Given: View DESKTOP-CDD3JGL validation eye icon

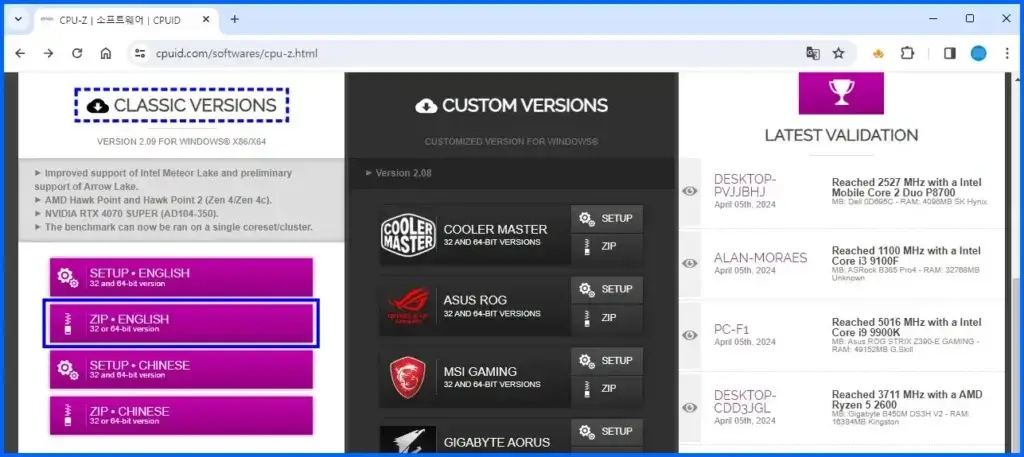Looking at the screenshot, I should coord(690,407).
